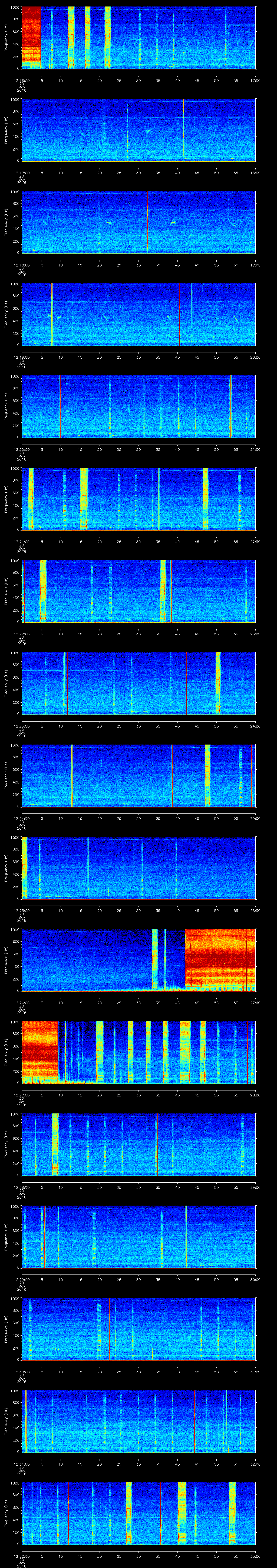The height and width of the screenshot is (1568, 277).
Task: Click the "22:00" end time label
Action: (x=255, y=542)
